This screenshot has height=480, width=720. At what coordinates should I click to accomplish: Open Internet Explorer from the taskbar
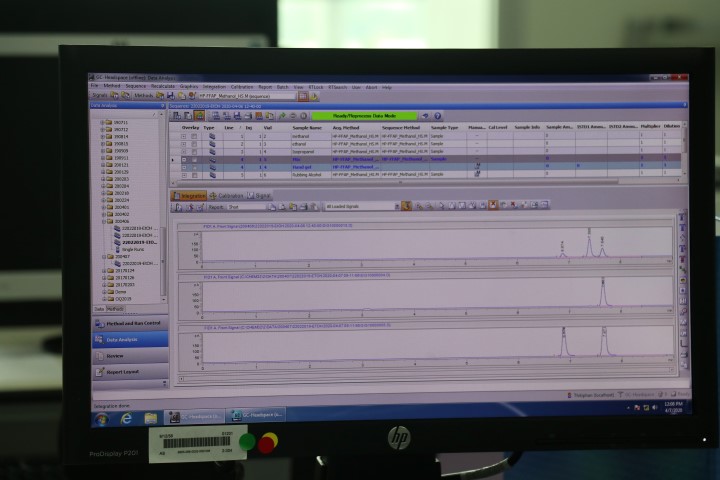coord(126,418)
